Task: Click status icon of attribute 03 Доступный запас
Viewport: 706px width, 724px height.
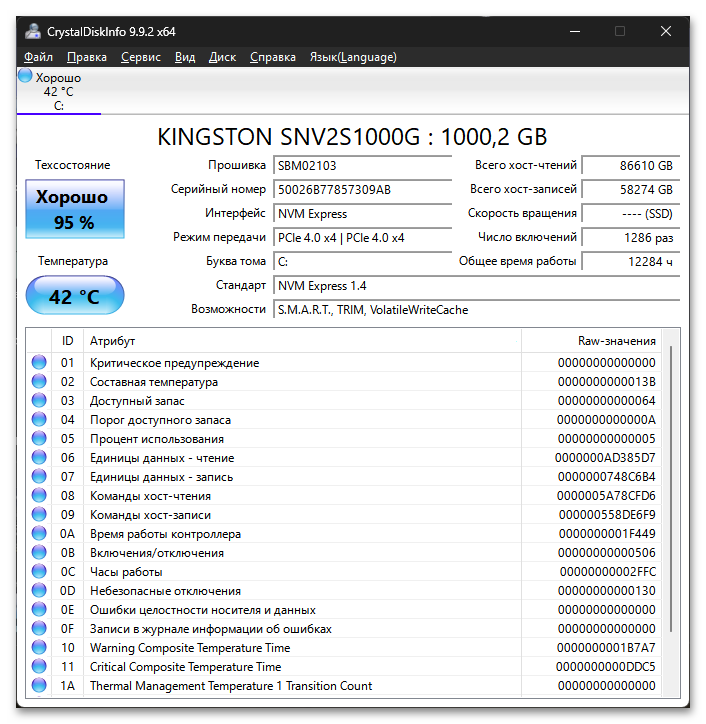Action: (x=39, y=400)
